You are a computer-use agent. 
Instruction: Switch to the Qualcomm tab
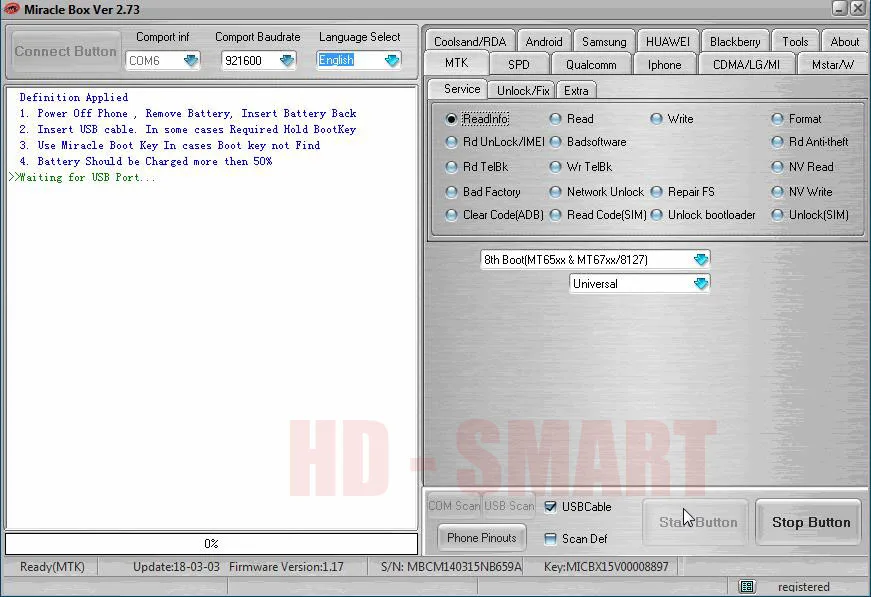coord(591,64)
